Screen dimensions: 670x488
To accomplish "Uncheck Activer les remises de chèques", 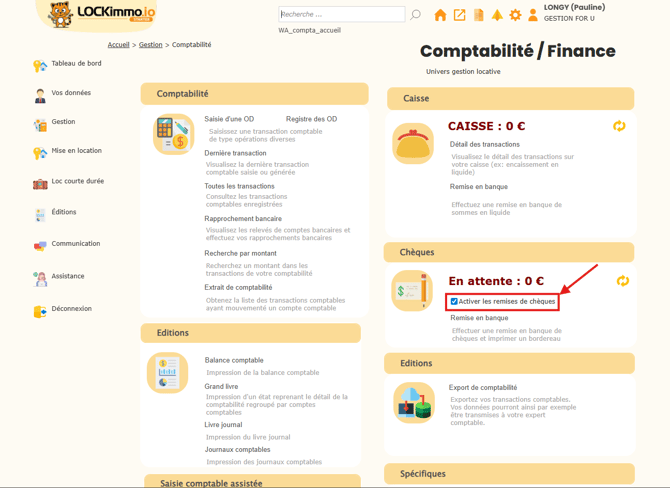I will [454, 301].
